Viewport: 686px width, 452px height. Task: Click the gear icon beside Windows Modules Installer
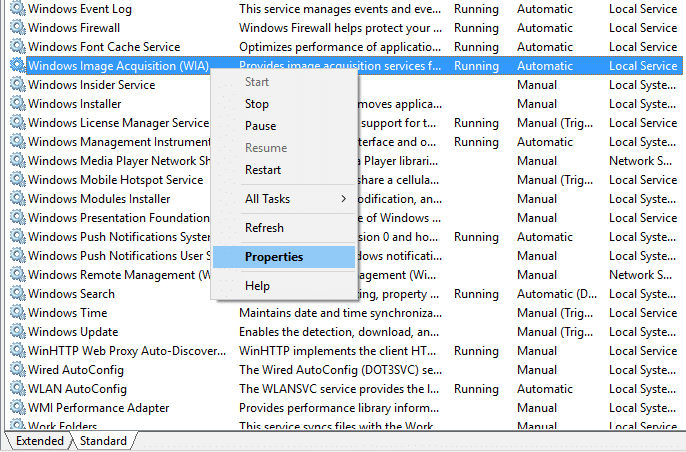tap(18, 199)
